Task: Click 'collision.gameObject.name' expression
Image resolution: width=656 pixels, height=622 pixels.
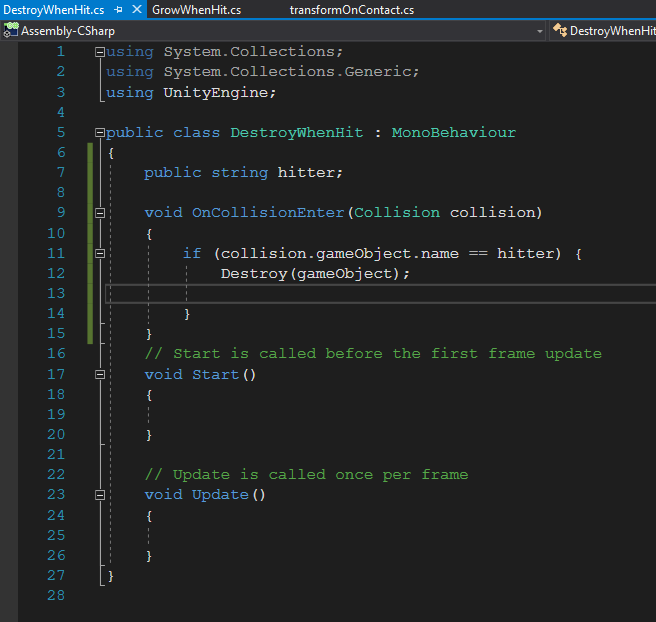Action: [x=340, y=253]
